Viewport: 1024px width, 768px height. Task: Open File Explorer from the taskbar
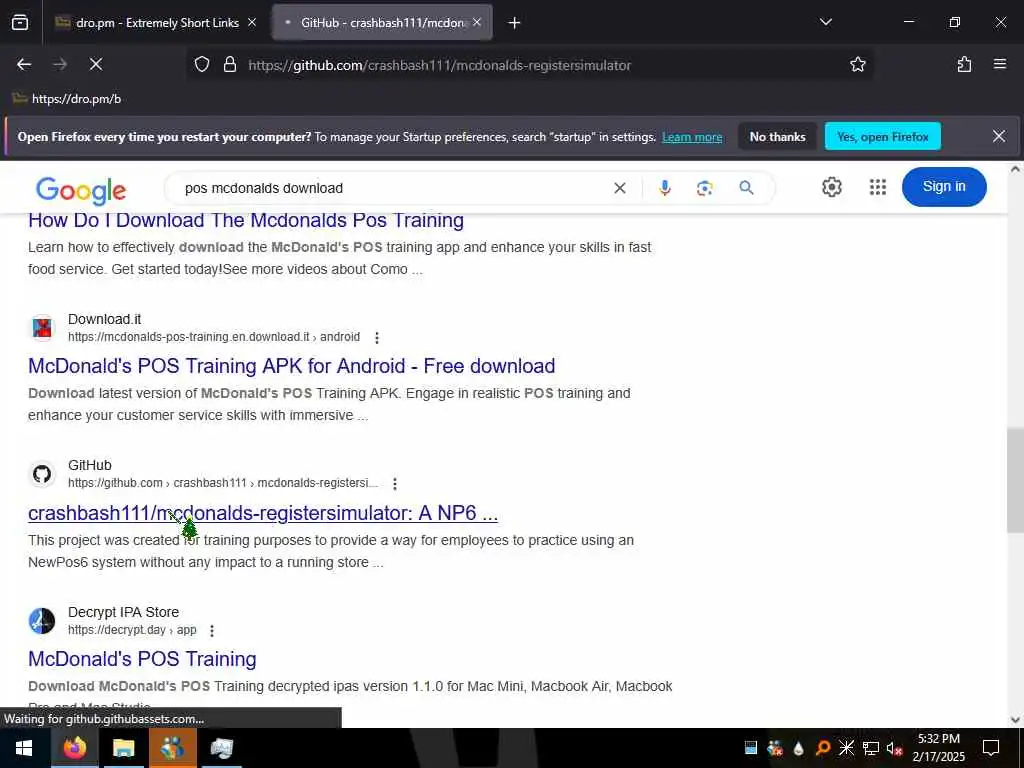point(123,748)
